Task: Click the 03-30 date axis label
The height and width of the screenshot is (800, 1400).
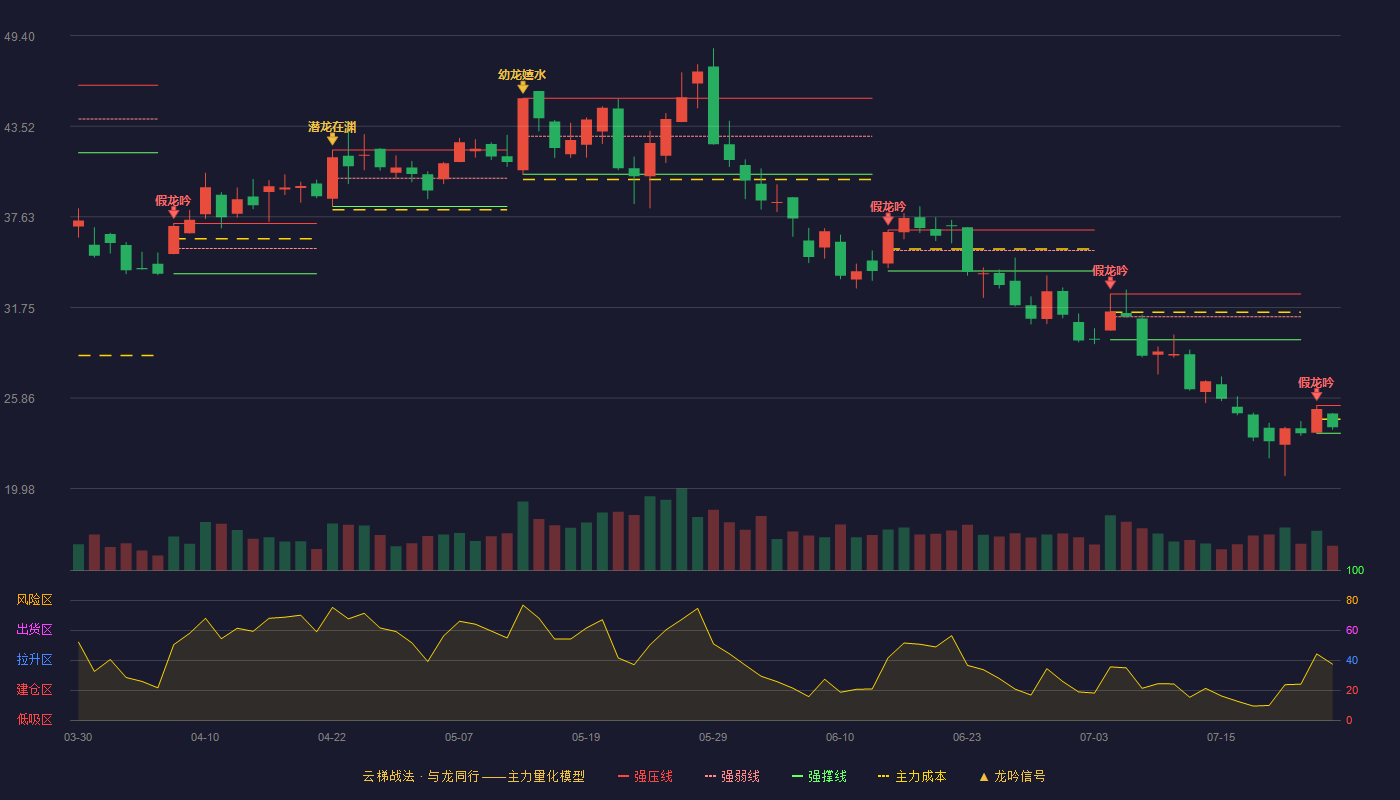Action: point(78,737)
